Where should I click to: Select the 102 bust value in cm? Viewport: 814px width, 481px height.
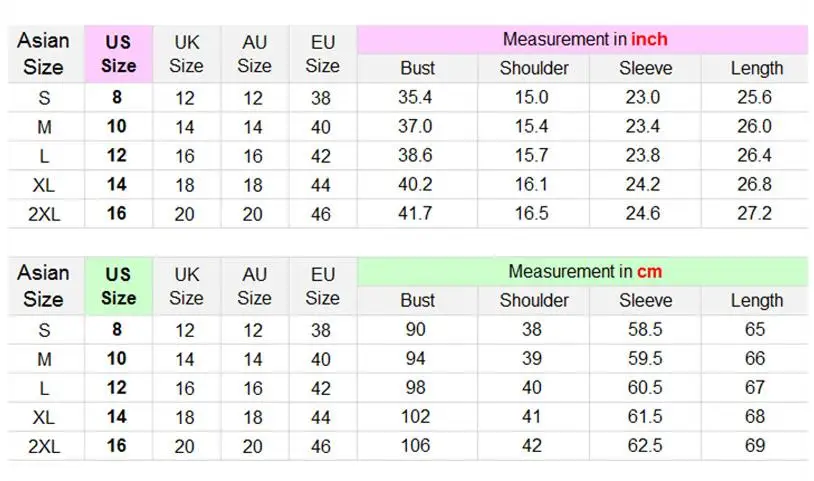click(417, 416)
